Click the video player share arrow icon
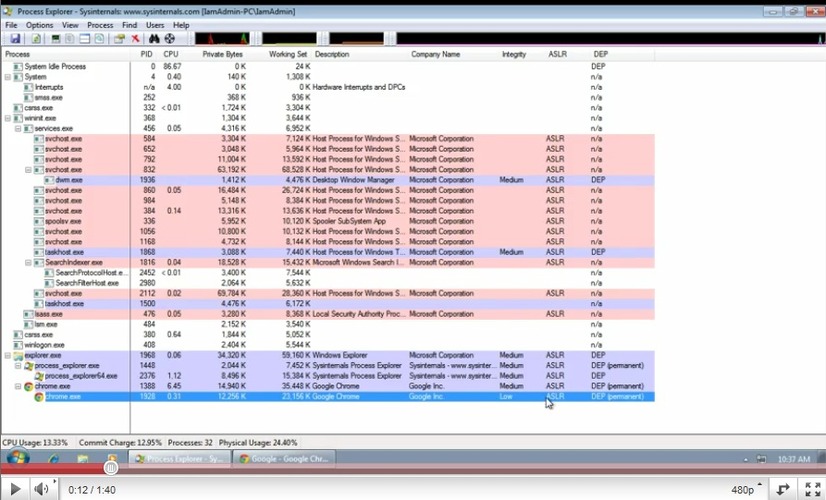826x500 pixels. click(x=782, y=489)
